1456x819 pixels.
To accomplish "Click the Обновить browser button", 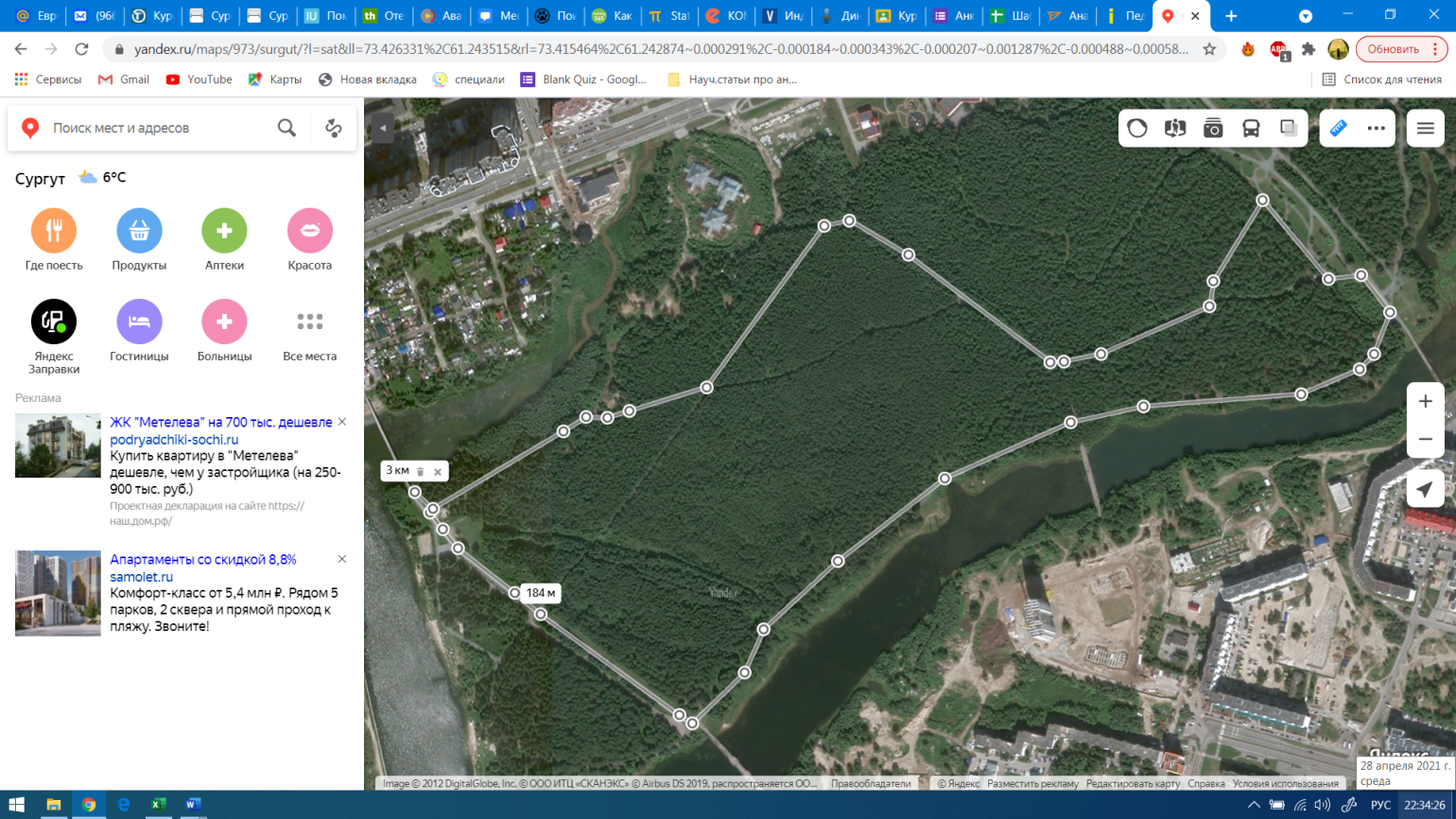I will (1401, 49).
